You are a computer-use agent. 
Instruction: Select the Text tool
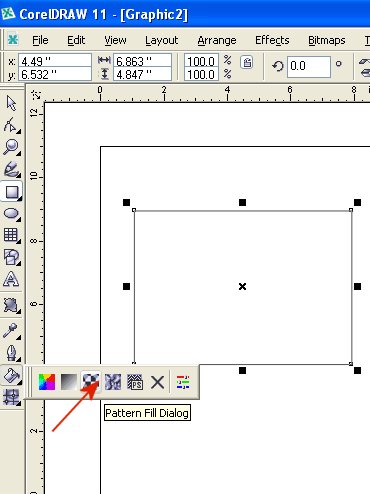click(x=11, y=279)
